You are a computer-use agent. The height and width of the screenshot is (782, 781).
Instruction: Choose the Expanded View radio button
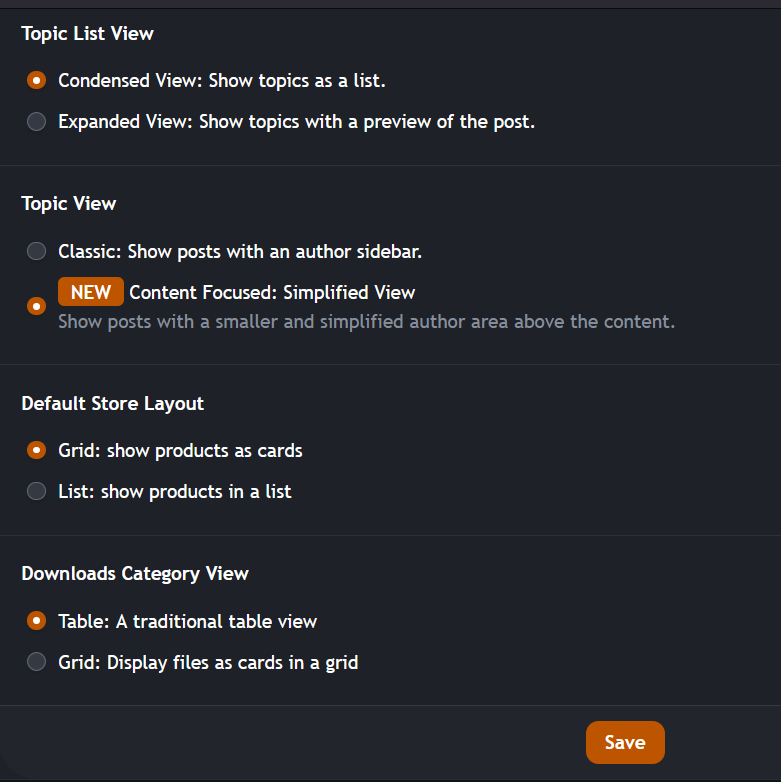click(37, 122)
